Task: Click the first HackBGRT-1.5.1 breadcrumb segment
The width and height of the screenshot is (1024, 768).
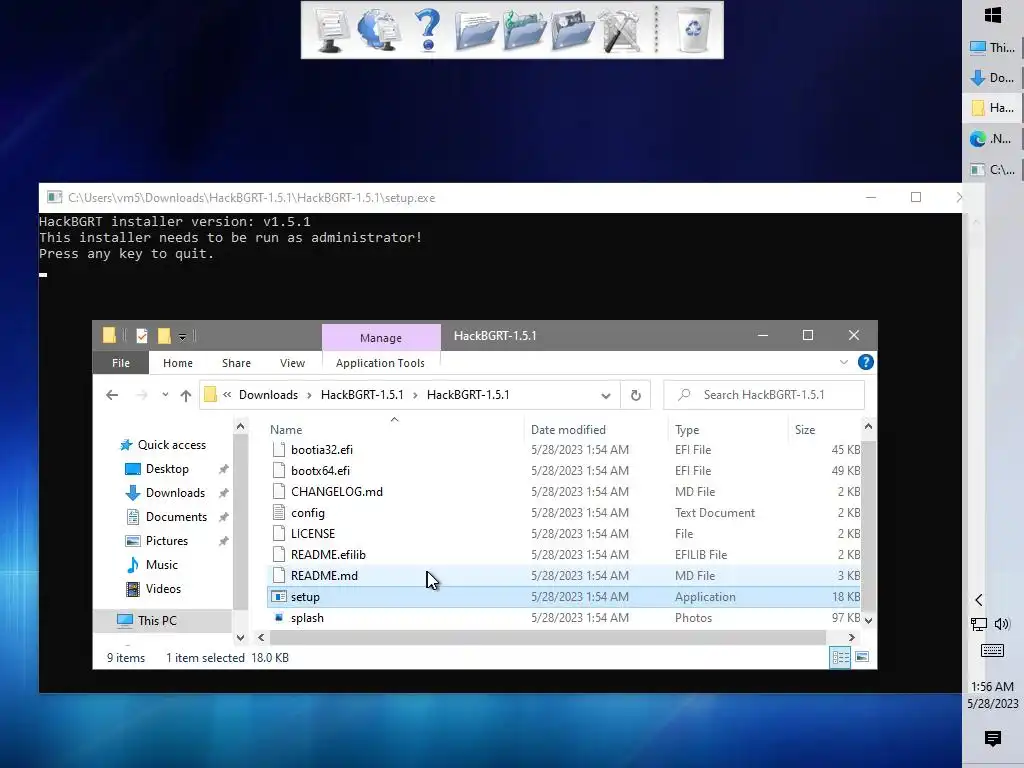Action: 362,395
